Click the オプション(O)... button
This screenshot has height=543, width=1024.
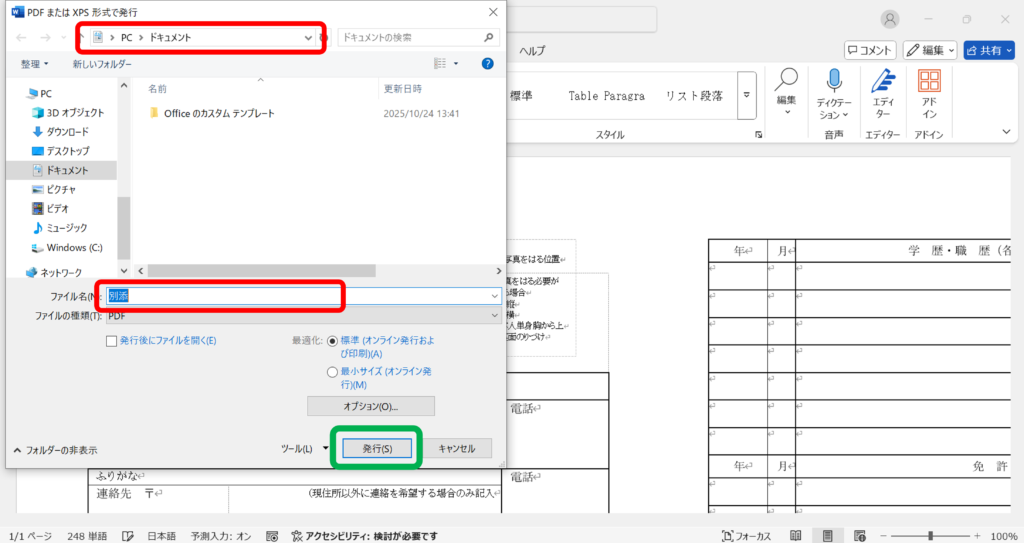pyautogui.click(x=370, y=406)
